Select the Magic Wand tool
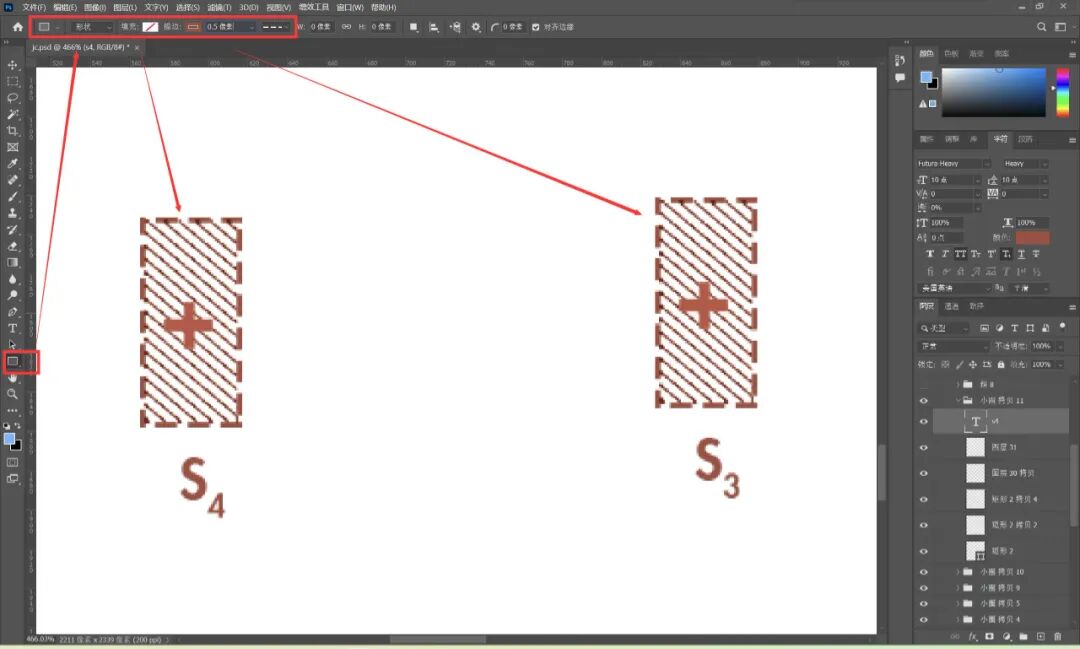 tap(12, 114)
